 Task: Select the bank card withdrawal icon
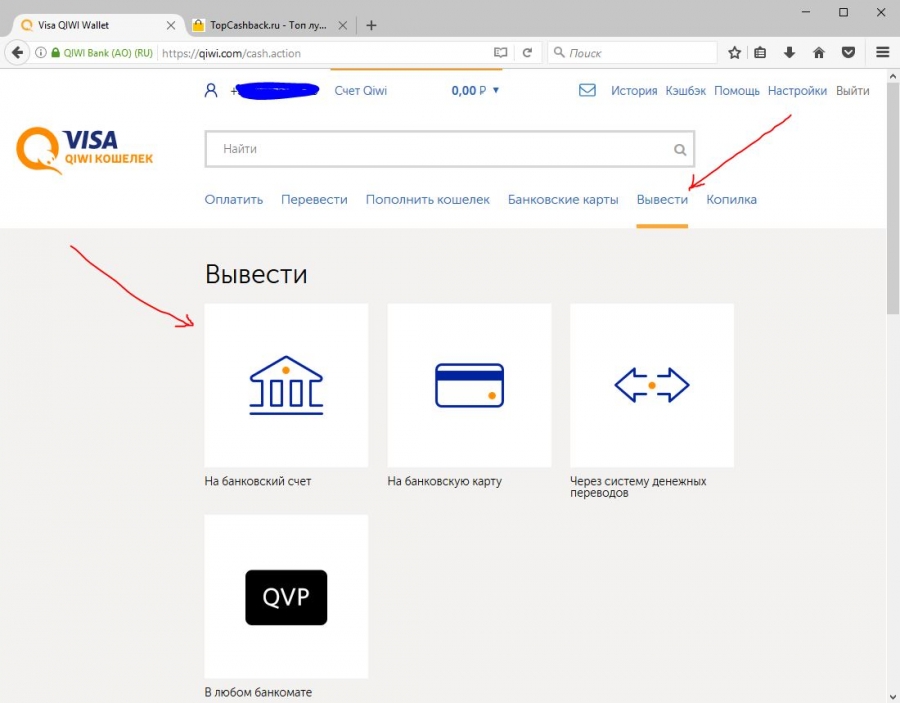click(x=469, y=385)
